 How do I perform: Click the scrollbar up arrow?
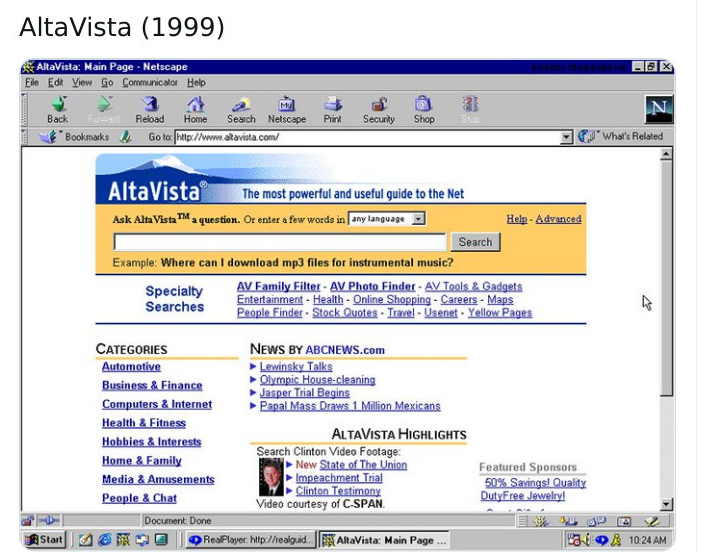tap(666, 154)
